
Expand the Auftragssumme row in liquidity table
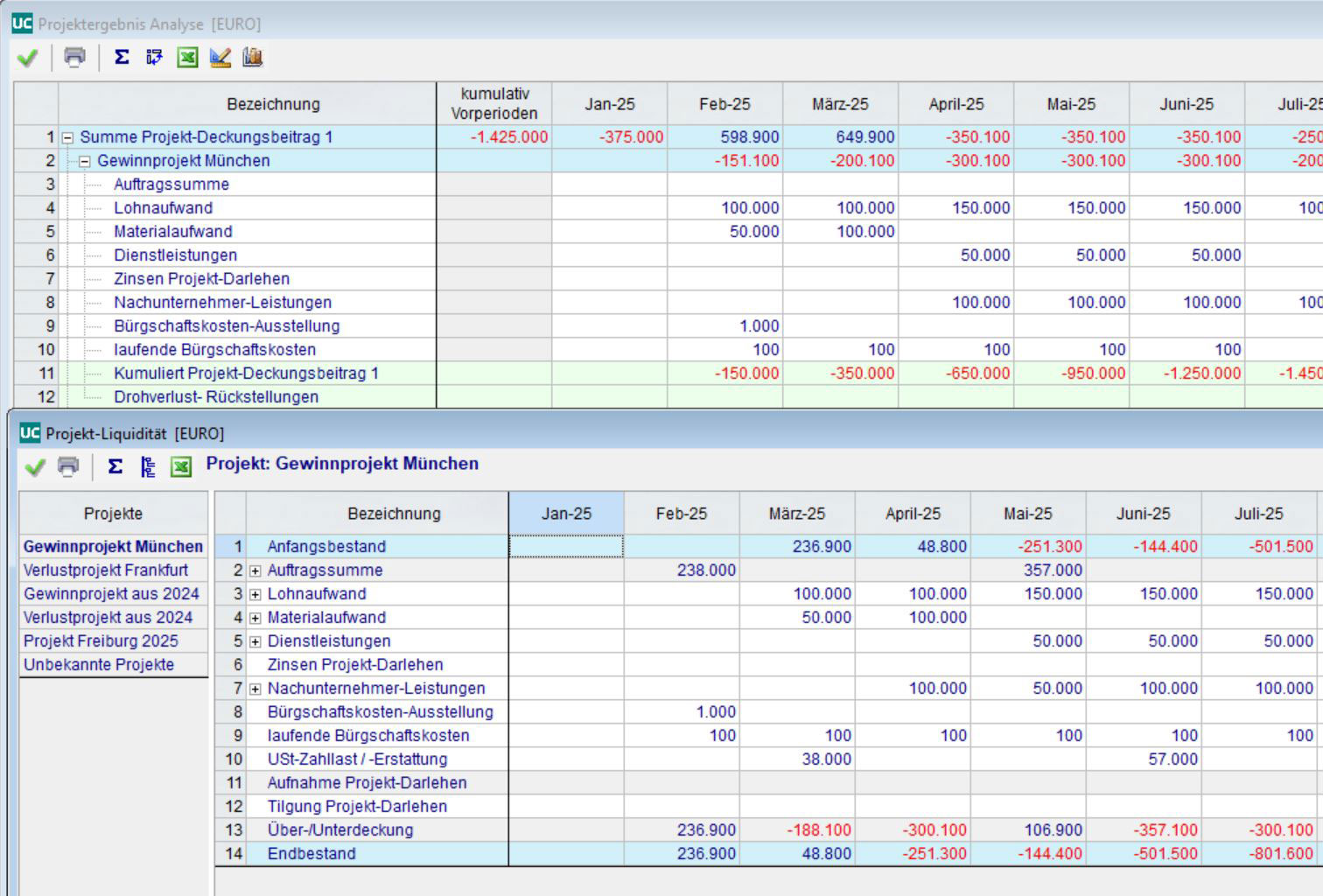(255, 570)
